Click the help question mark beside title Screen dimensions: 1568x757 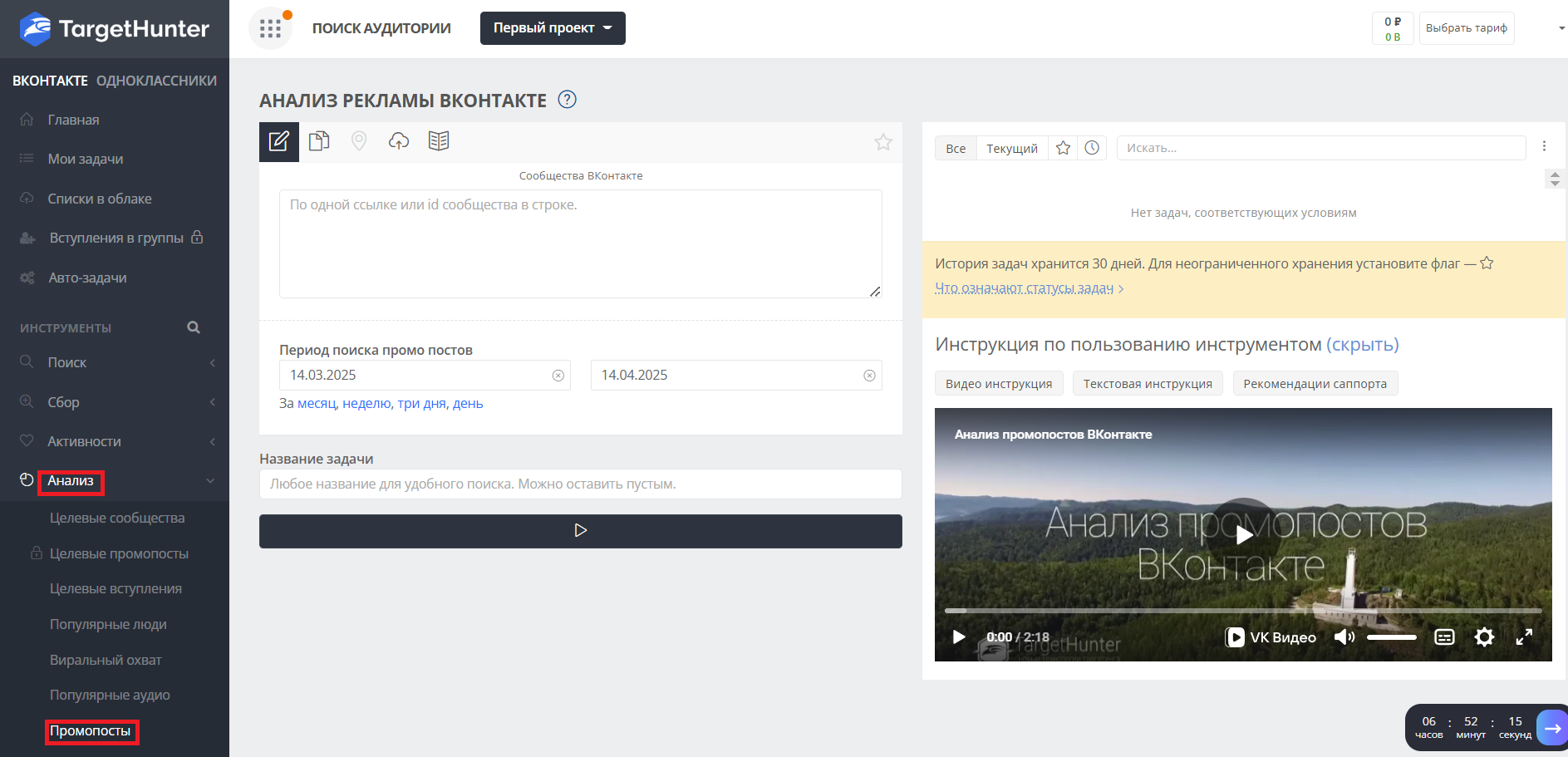(x=567, y=100)
